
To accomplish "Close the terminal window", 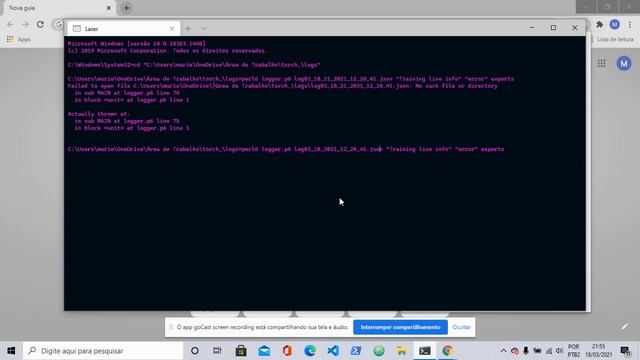I will click(575, 28).
